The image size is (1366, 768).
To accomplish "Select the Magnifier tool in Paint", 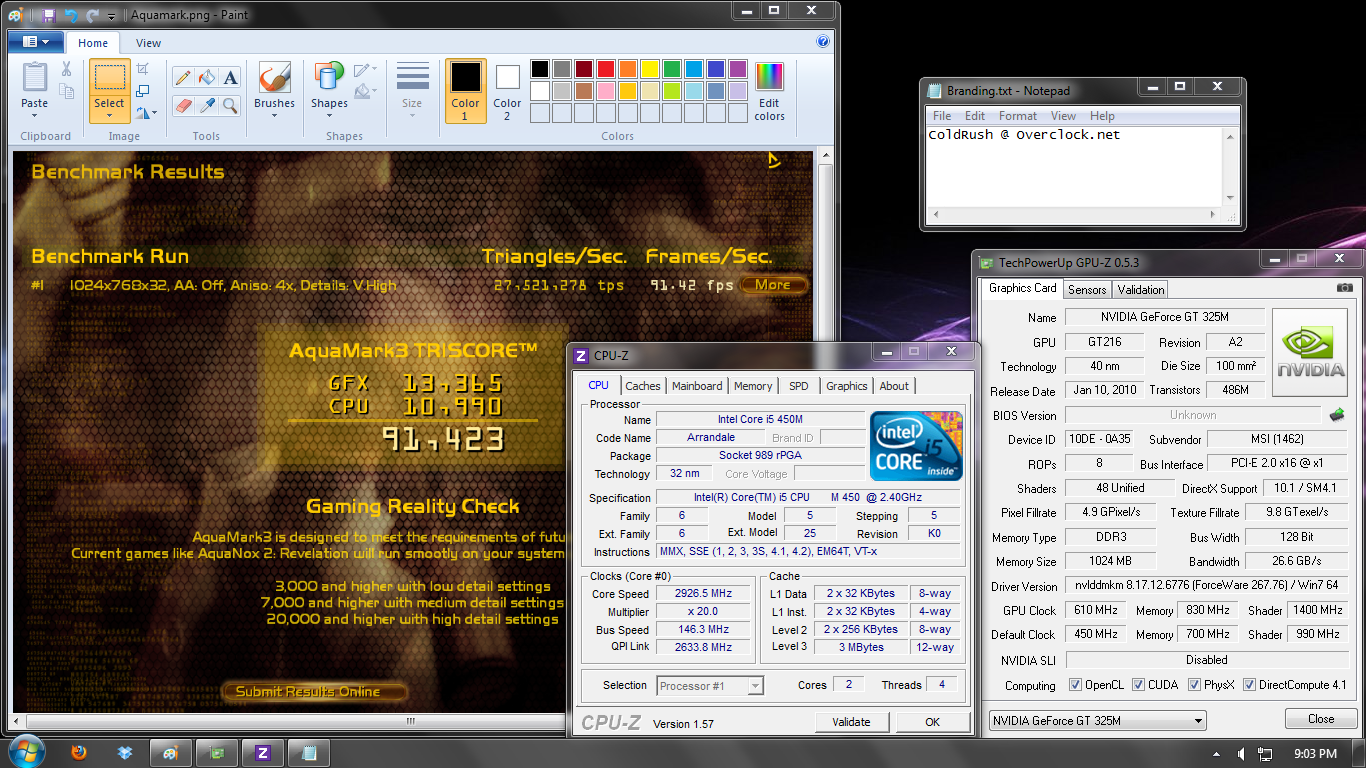I will tap(231, 105).
